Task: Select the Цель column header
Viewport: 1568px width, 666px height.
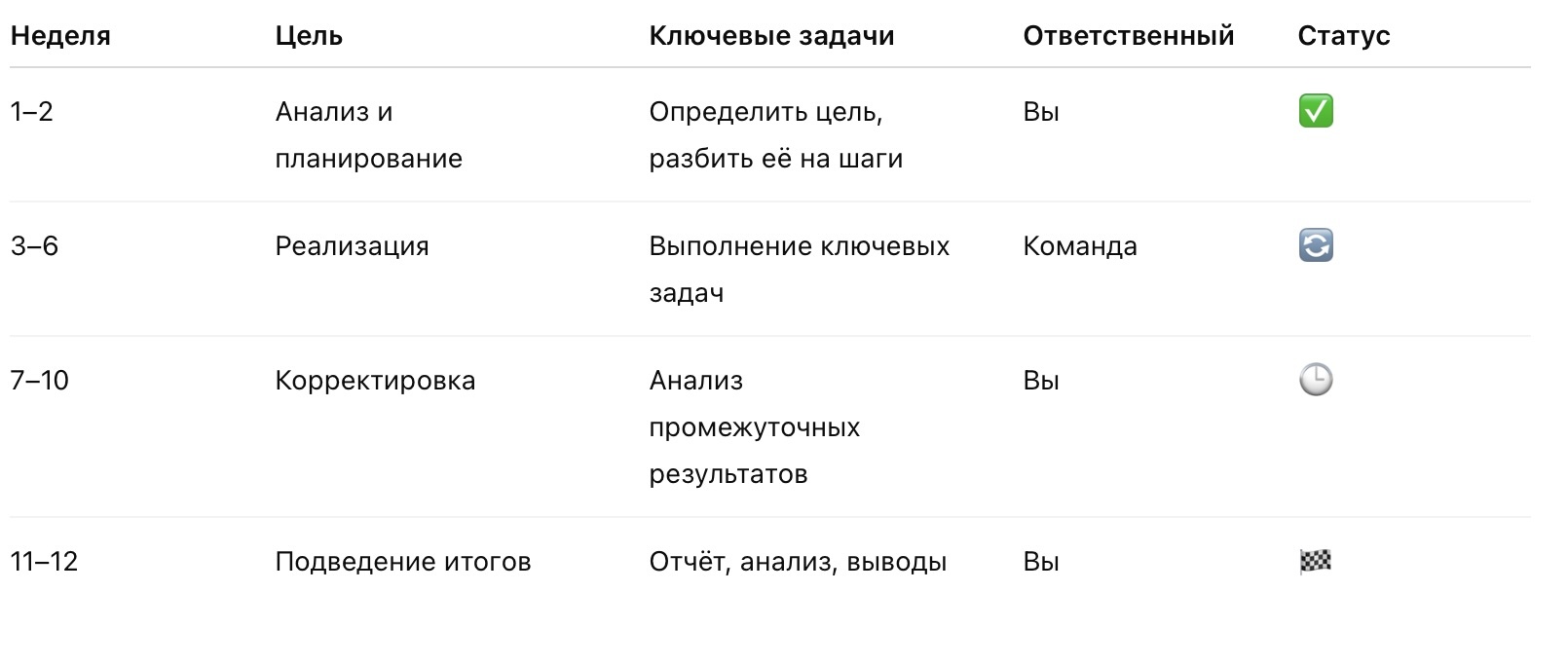Action: coord(309,36)
